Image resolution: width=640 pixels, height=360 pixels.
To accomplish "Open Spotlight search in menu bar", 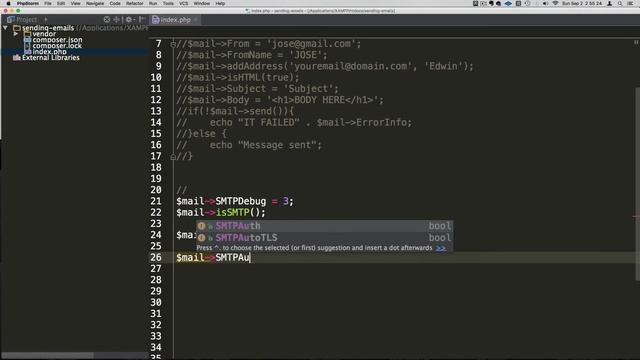I will (620, 3).
